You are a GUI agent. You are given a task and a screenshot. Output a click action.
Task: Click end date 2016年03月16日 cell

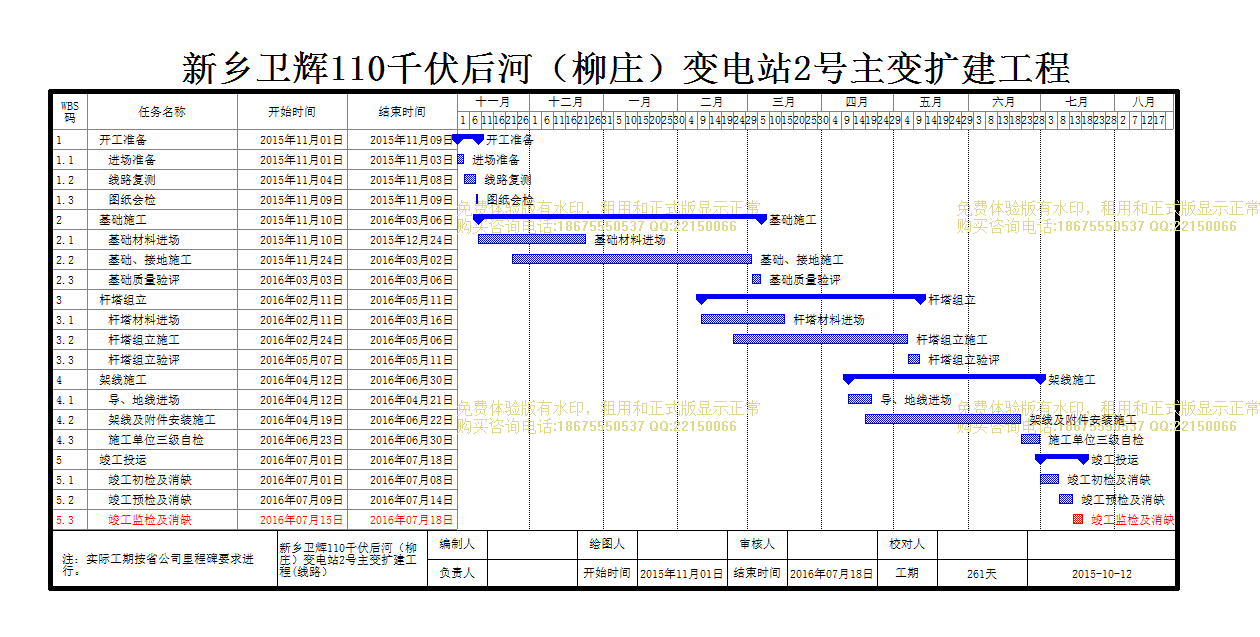tap(403, 320)
